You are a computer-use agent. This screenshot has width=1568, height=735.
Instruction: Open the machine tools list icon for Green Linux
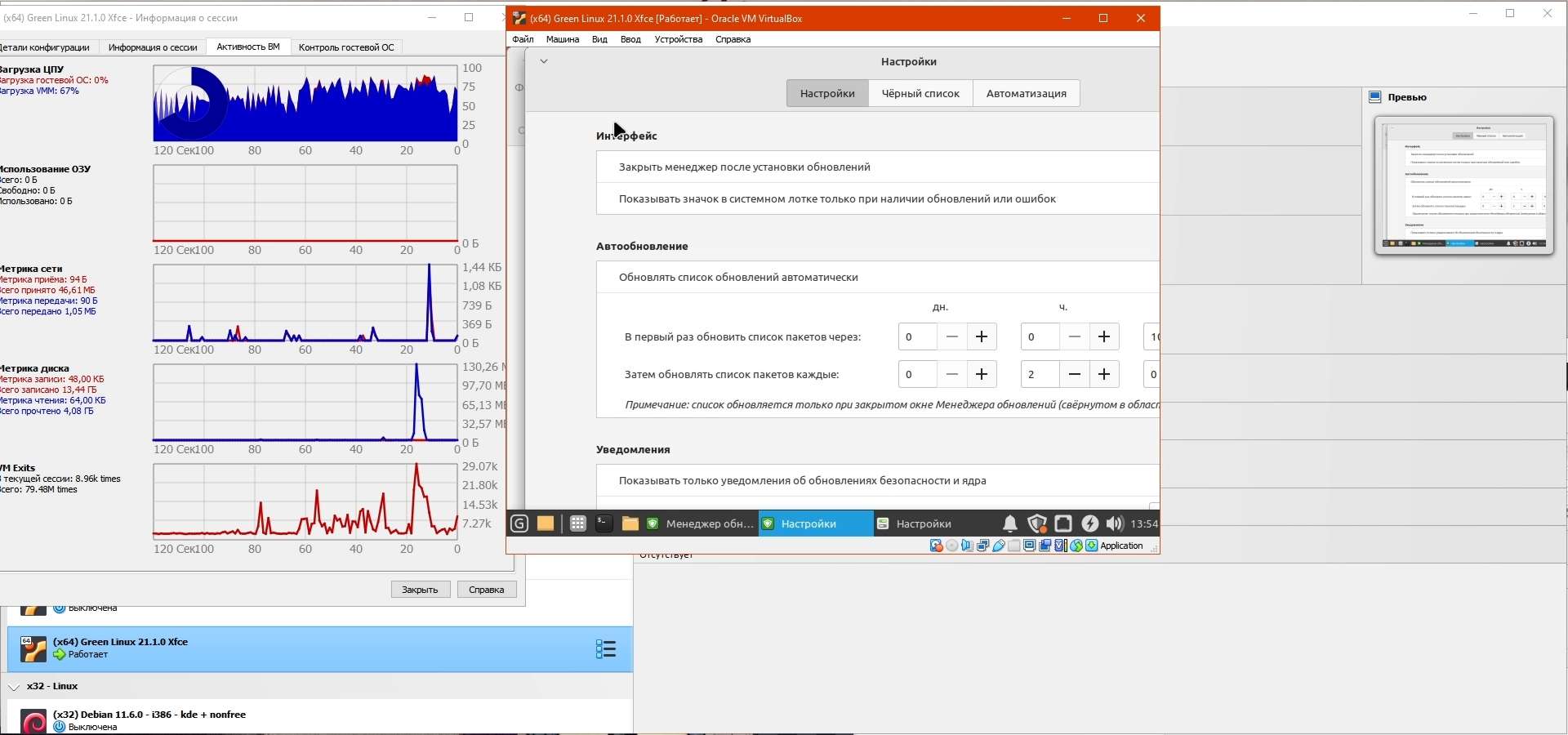point(606,649)
